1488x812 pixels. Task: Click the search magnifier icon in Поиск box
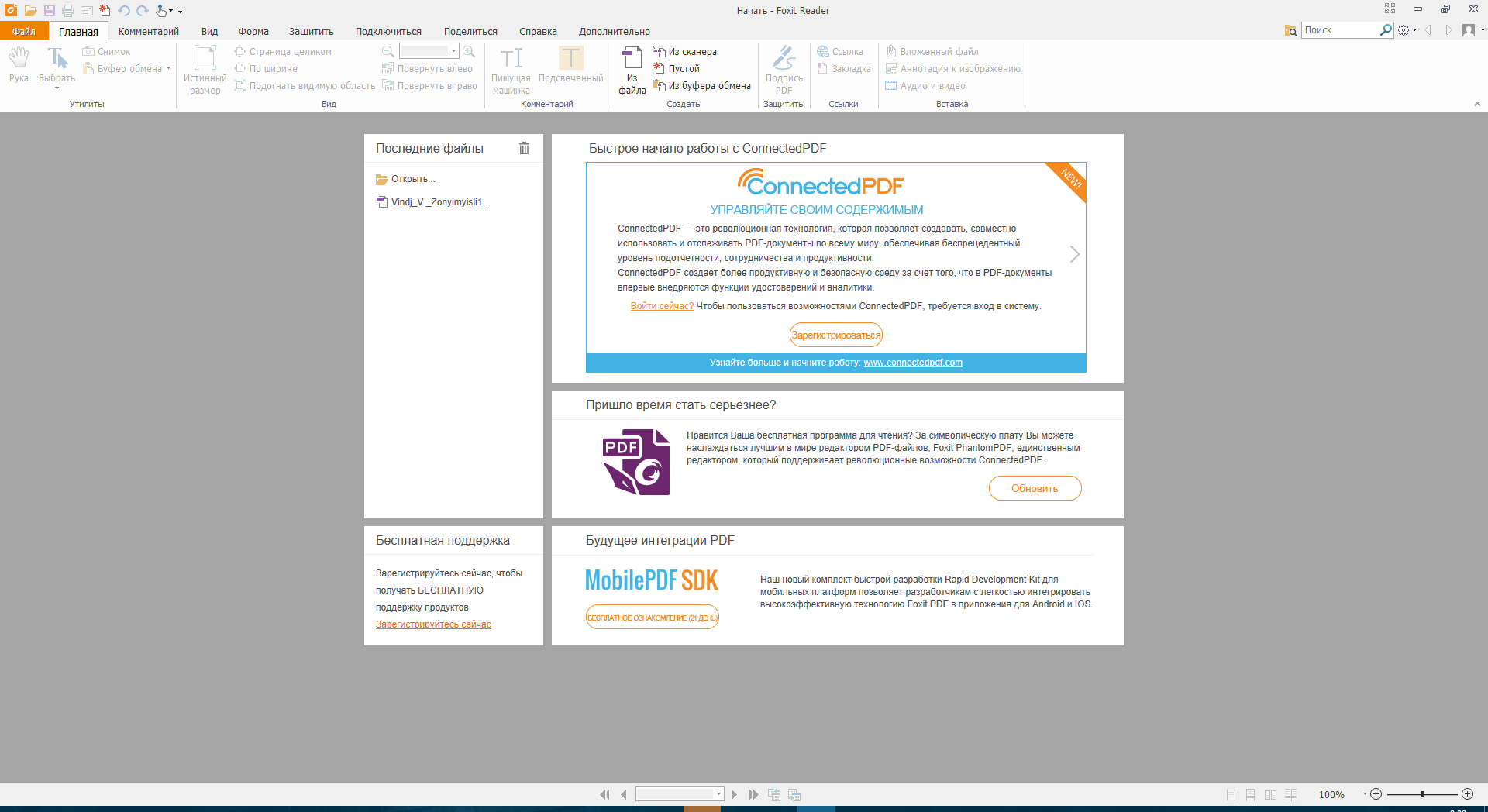pyautogui.click(x=1386, y=30)
